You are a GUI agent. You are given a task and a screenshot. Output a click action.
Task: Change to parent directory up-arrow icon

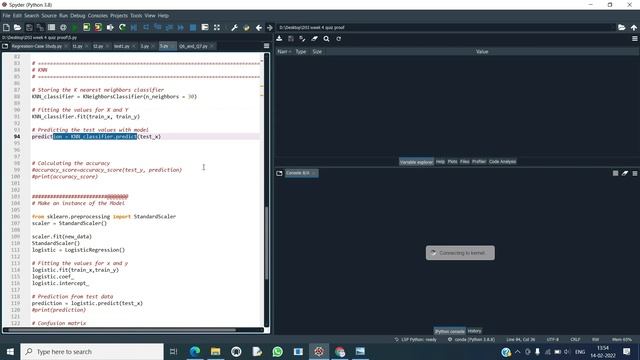tap(634, 27)
